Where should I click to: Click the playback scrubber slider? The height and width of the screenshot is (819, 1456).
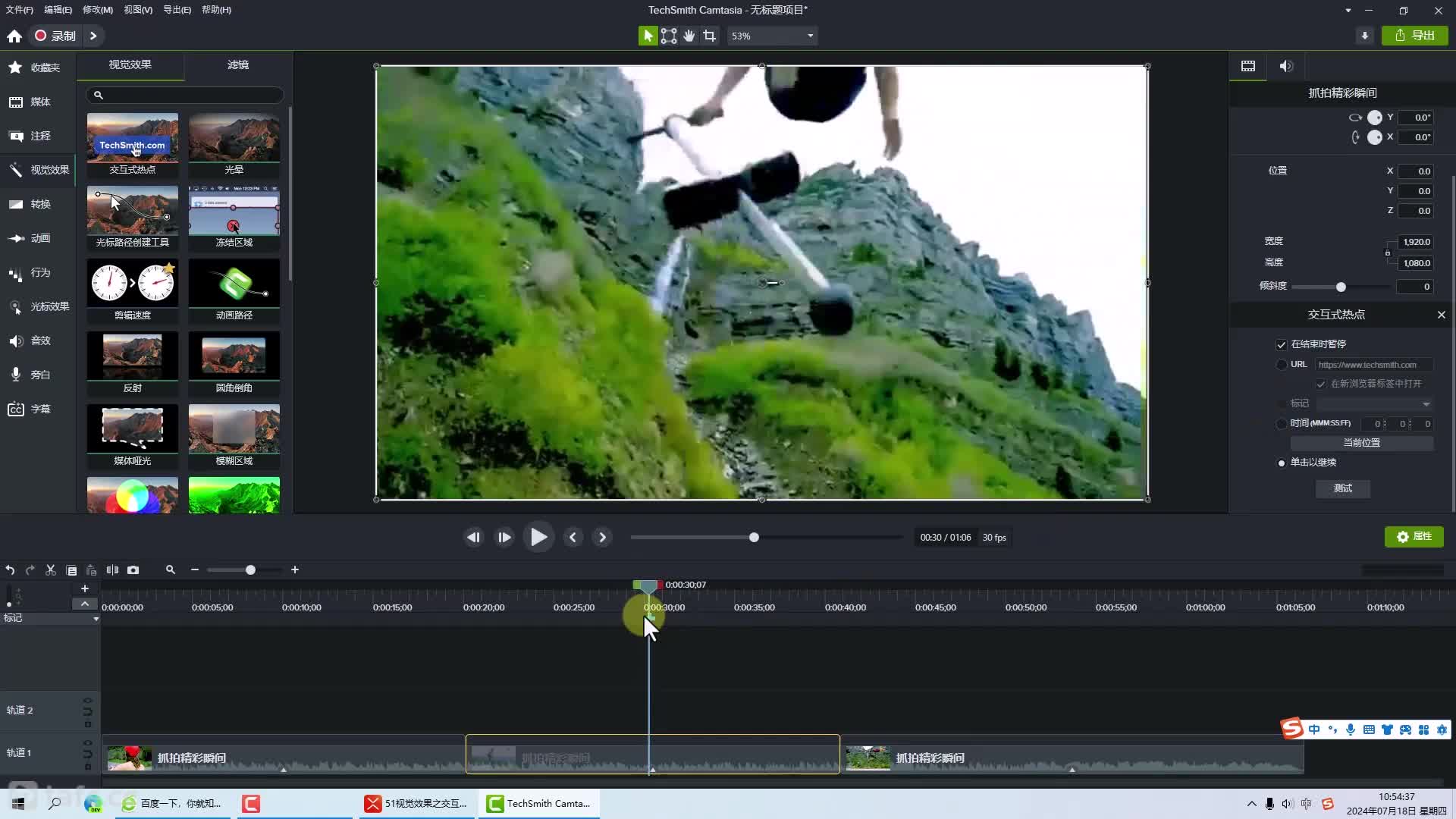coord(766,538)
